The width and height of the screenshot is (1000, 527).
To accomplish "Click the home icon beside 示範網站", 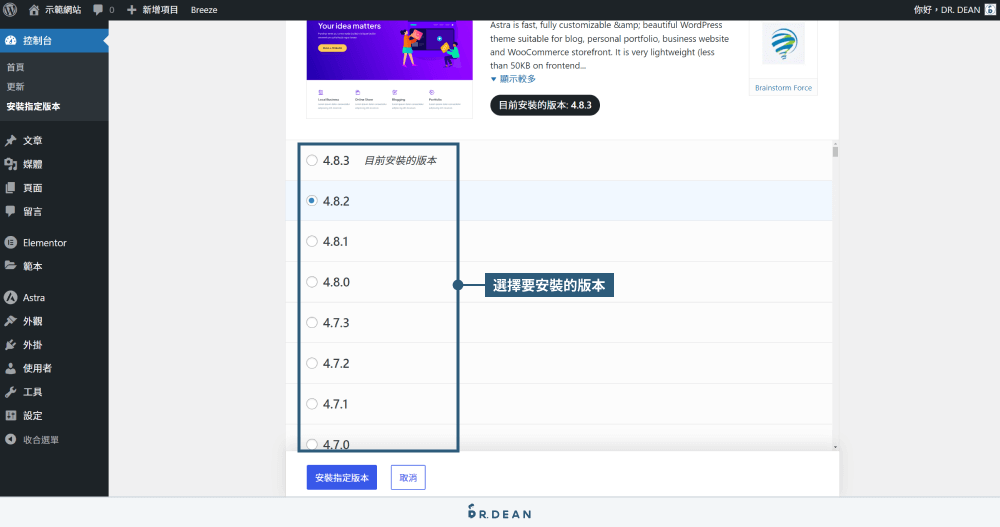I will (34, 10).
